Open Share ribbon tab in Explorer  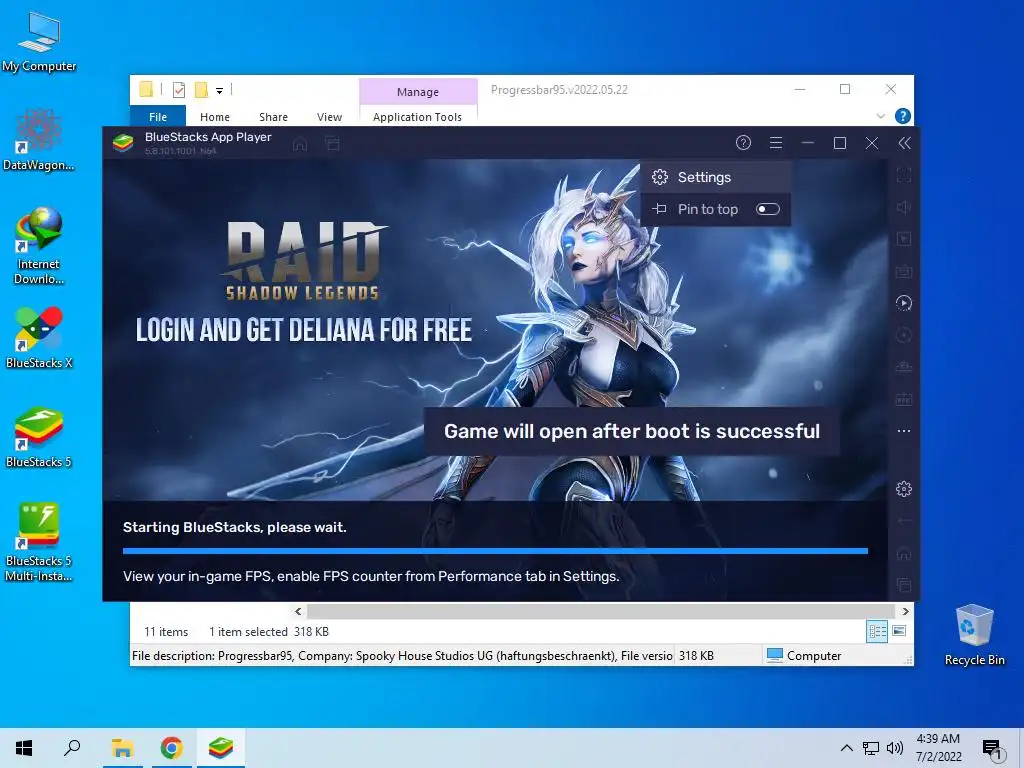[273, 117]
